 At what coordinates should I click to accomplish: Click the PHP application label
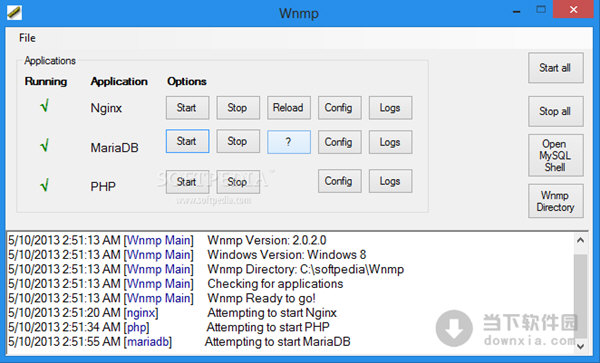point(103,187)
